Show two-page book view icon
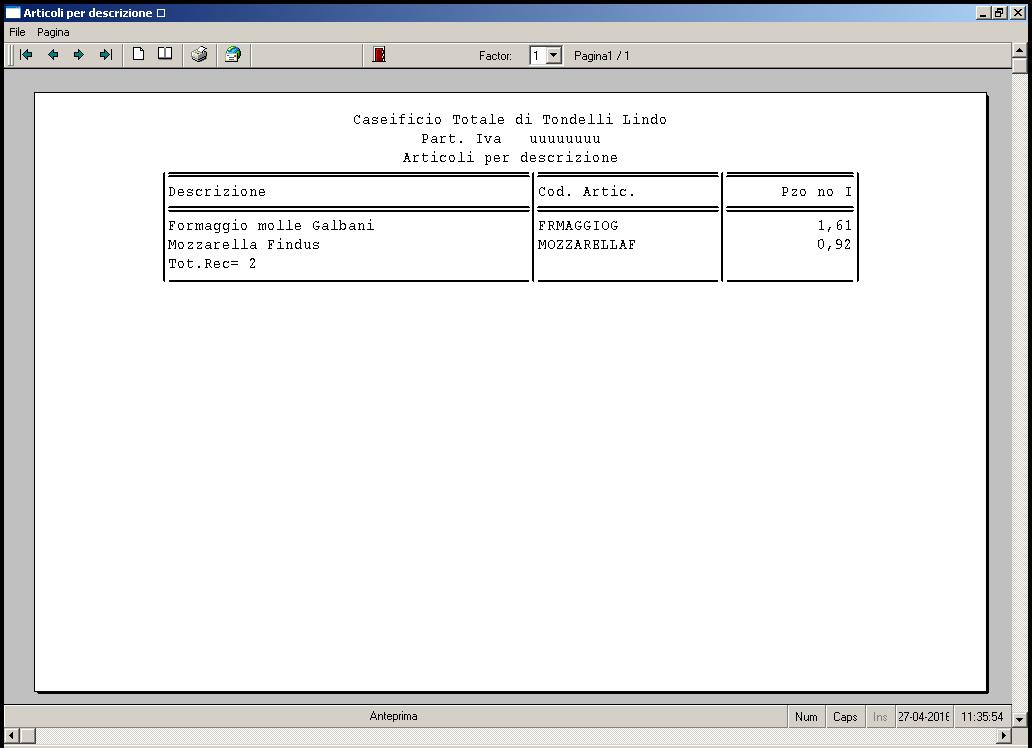Viewport: 1032px width, 748px height. pos(165,54)
